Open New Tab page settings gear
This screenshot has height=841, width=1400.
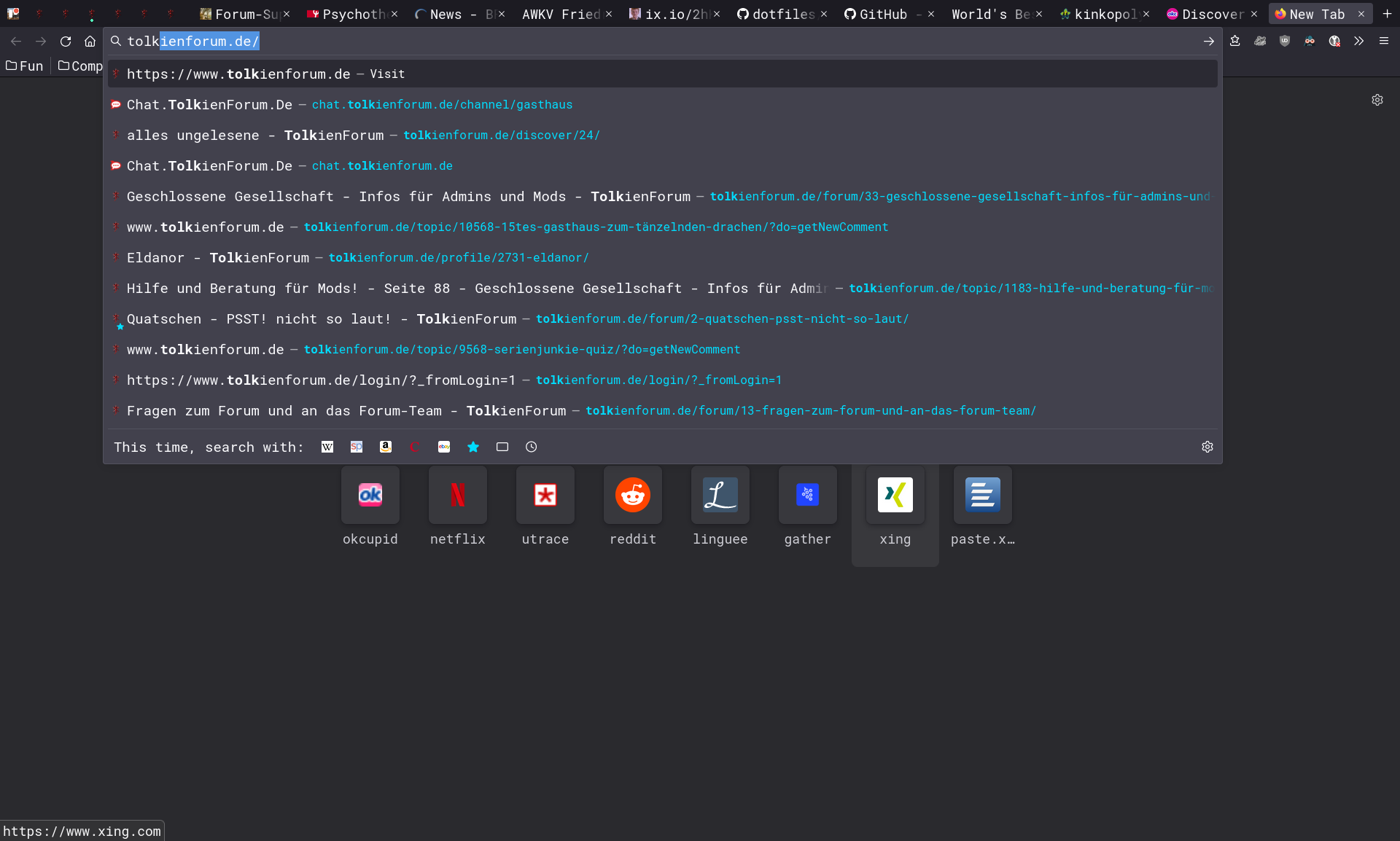pos(1377,100)
